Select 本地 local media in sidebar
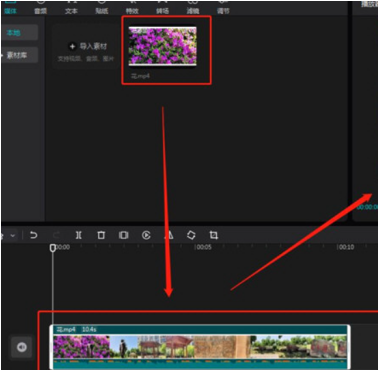This screenshot has width=378, height=370. coord(19,33)
